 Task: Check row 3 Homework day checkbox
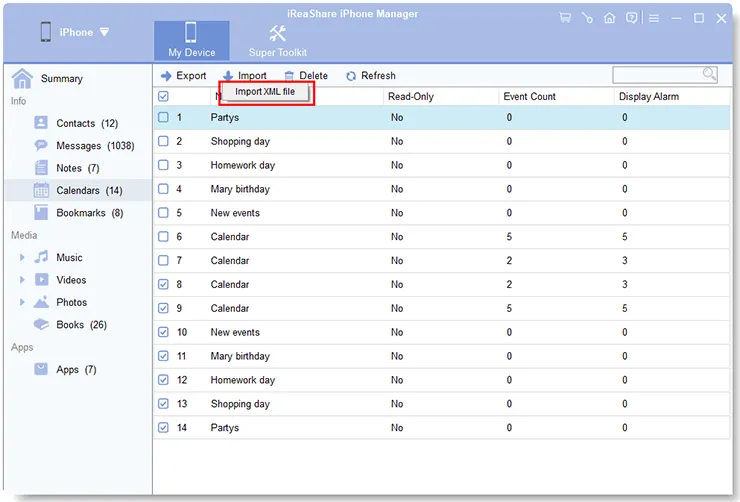click(163, 165)
